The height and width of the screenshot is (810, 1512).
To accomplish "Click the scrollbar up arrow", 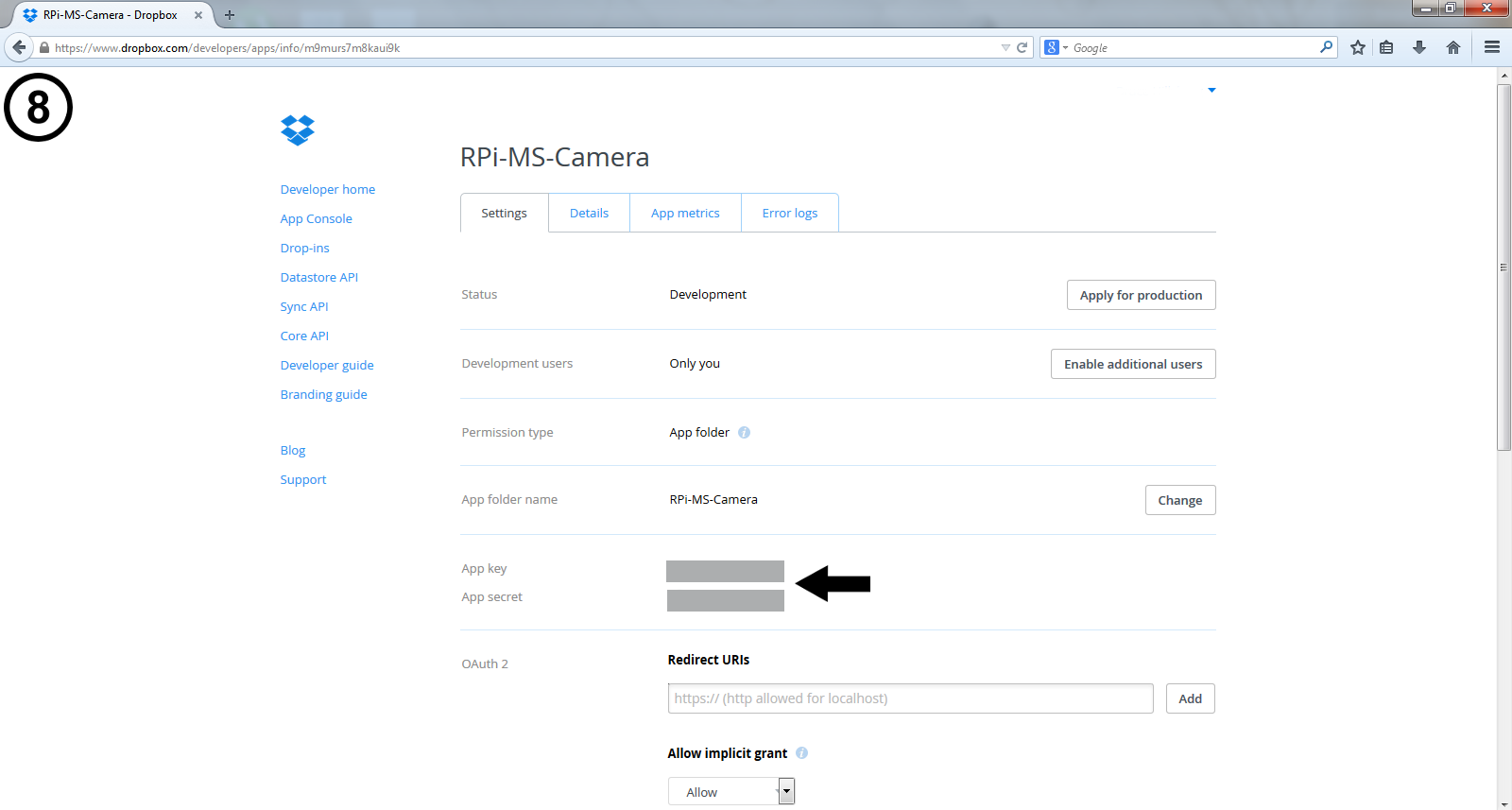I will [1503, 76].
